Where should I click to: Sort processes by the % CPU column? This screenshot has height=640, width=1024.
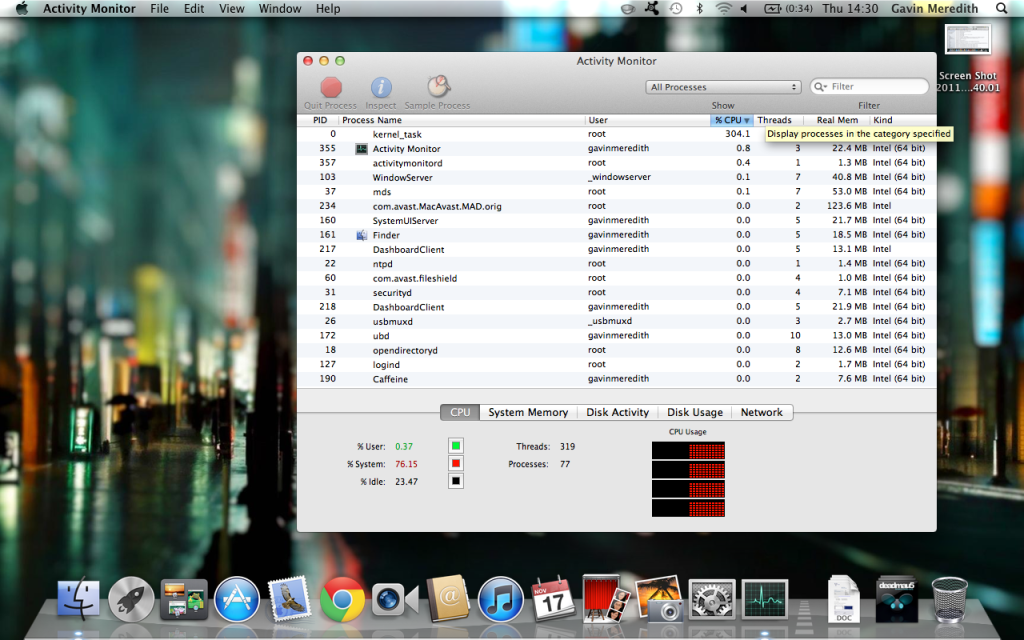tap(730, 119)
